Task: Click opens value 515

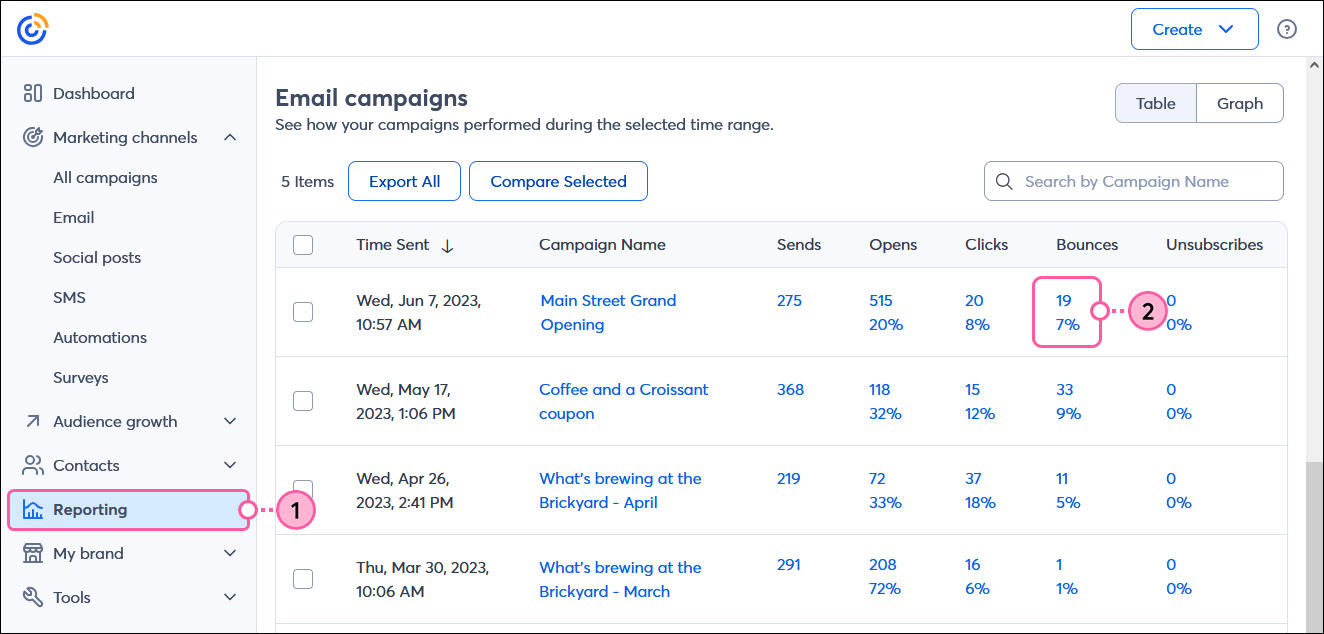Action: pyautogui.click(x=881, y=300)
